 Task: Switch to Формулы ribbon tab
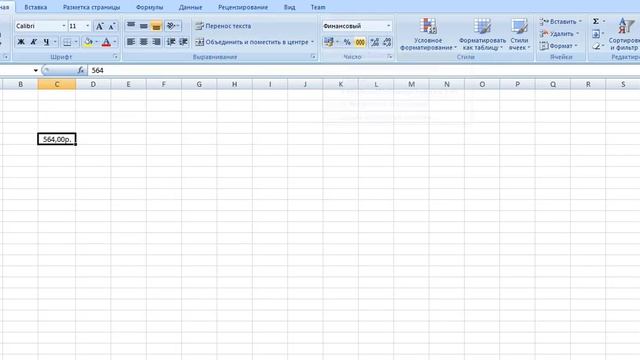click(x=149, y=7)
